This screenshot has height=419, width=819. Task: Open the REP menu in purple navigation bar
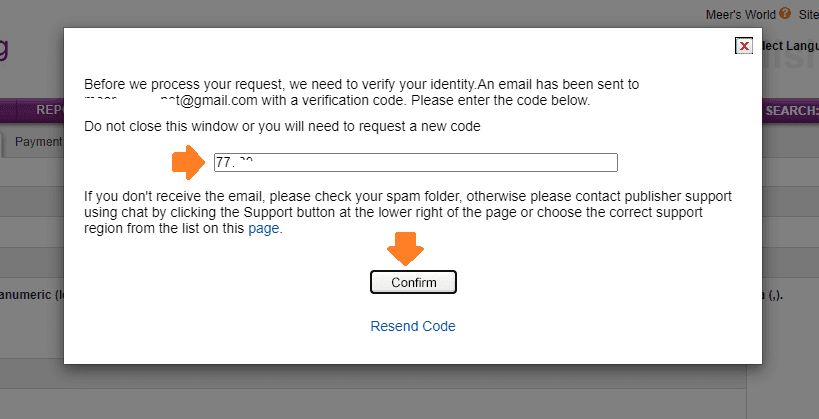[x=50, y=110]
